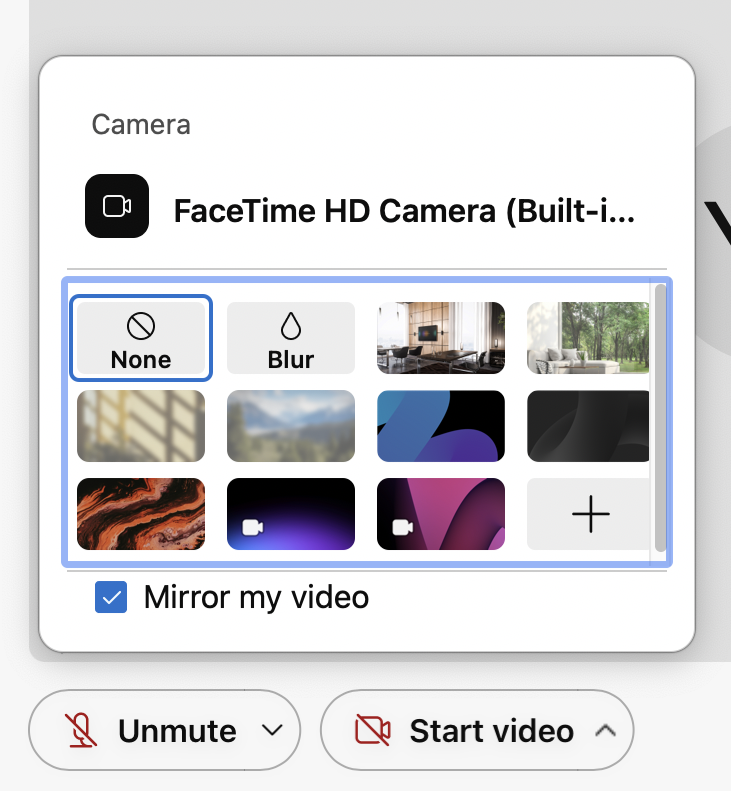Pick the blurred mountain landscape background
The height and width of the screenshot is (791, 731).
coord(291,426)
